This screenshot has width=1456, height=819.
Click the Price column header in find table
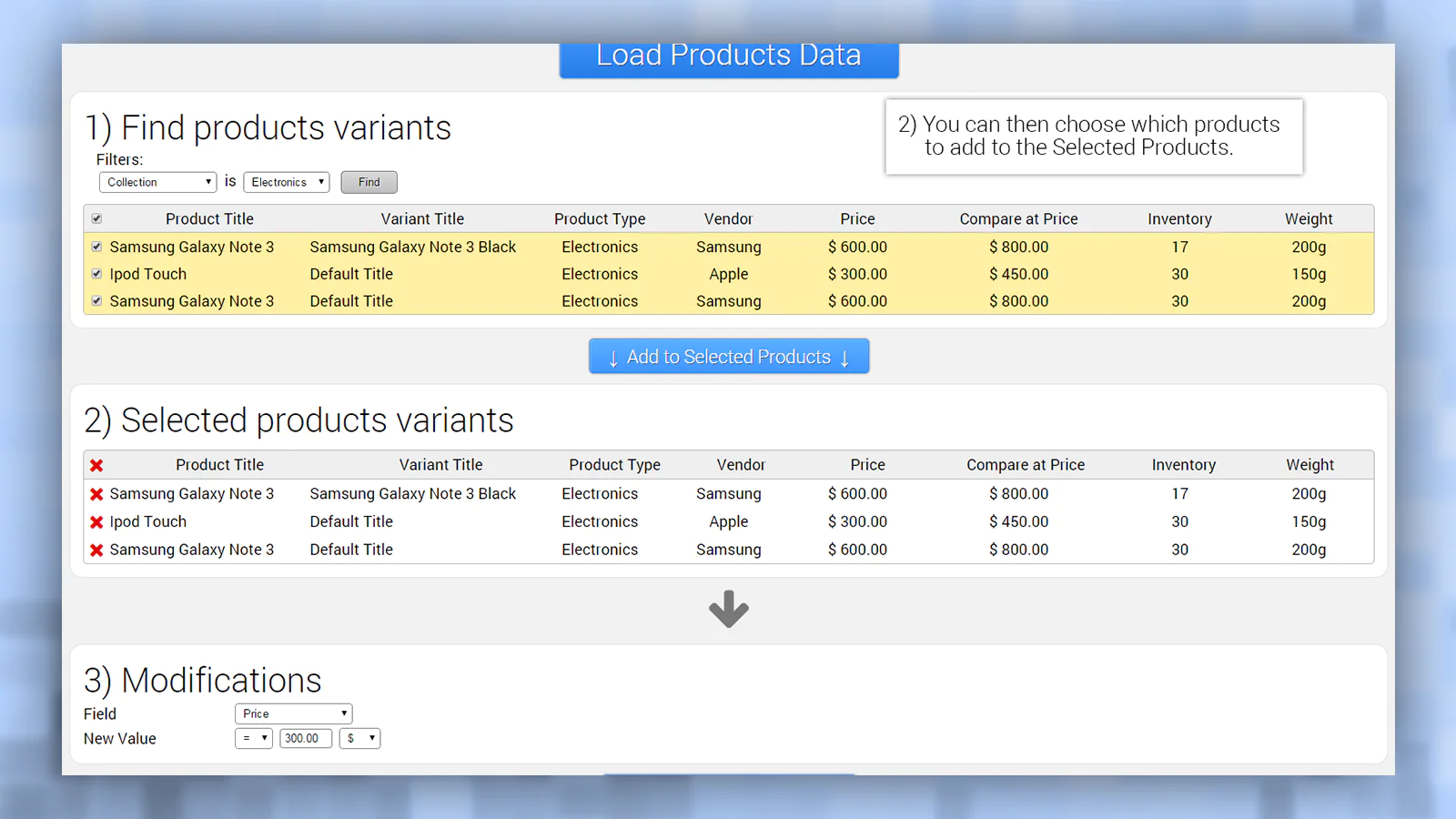(857, 219)
